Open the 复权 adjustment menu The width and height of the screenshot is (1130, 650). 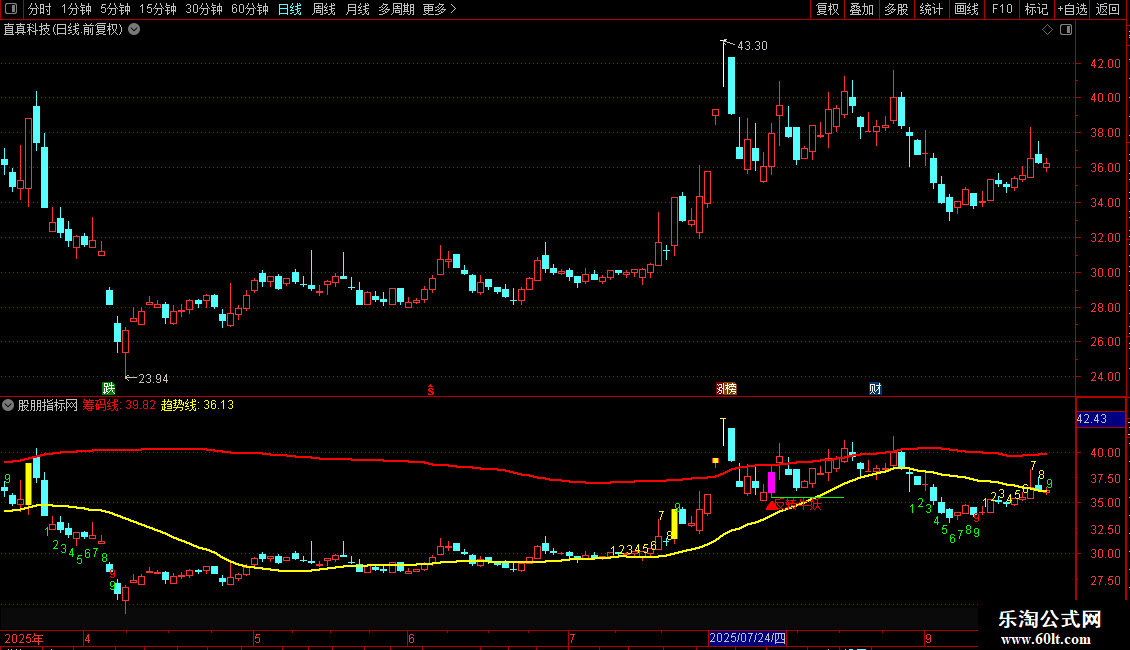click(x=827, y=9)
